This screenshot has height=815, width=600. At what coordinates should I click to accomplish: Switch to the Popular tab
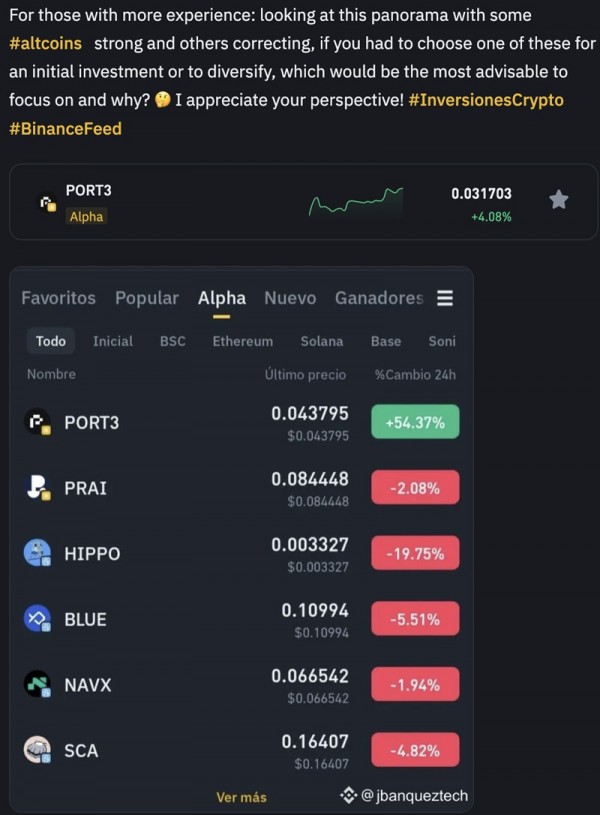[146, 298]
